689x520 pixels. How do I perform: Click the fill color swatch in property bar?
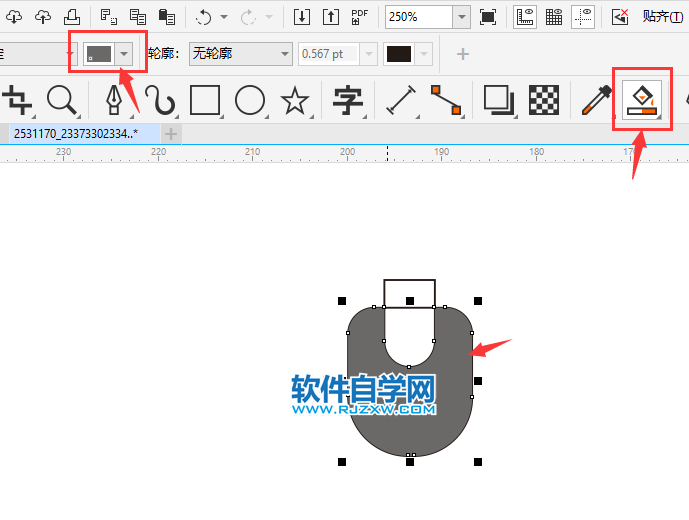pyautogui.click(x=99, y=54)
